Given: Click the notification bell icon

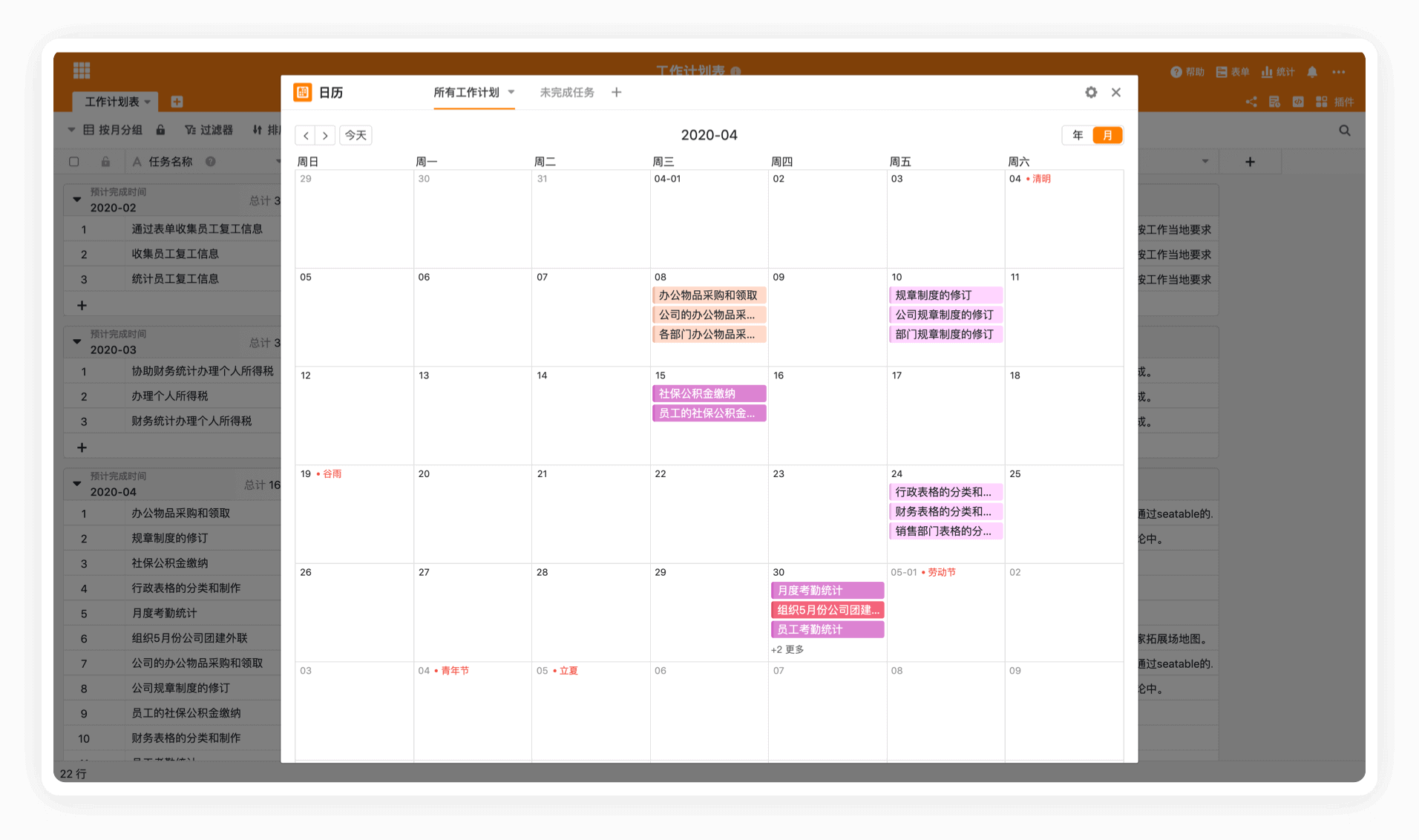Looking at the screenshot, I should click(x=1312, y=72).
